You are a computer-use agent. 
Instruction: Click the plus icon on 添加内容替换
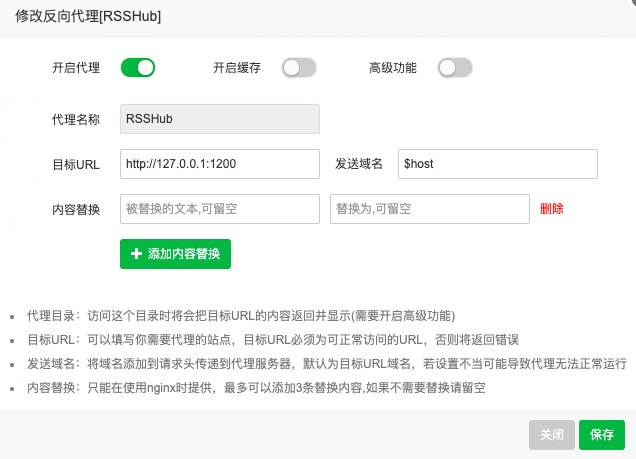click(x=136, y=254)
